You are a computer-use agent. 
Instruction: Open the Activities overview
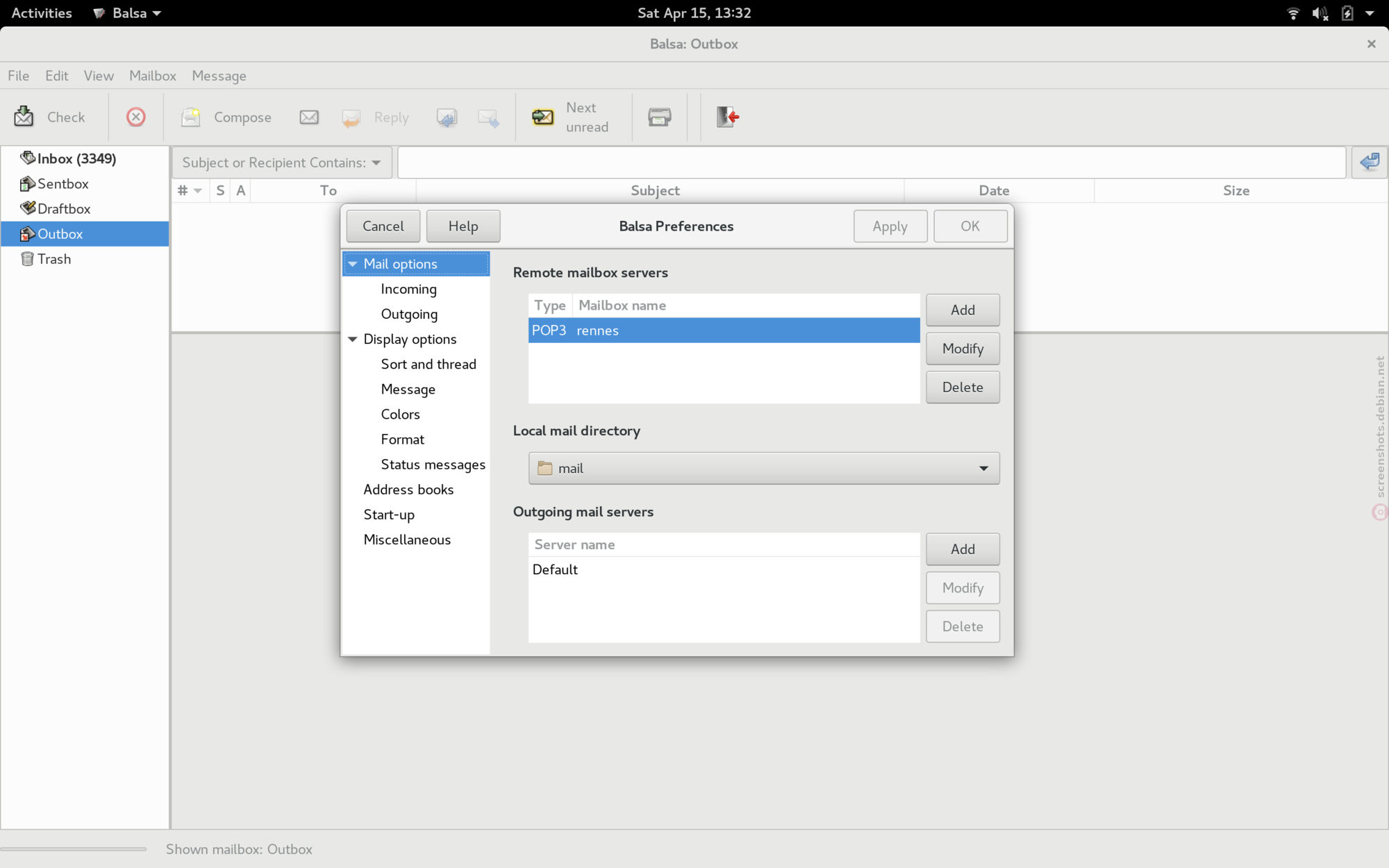point(42,13)
